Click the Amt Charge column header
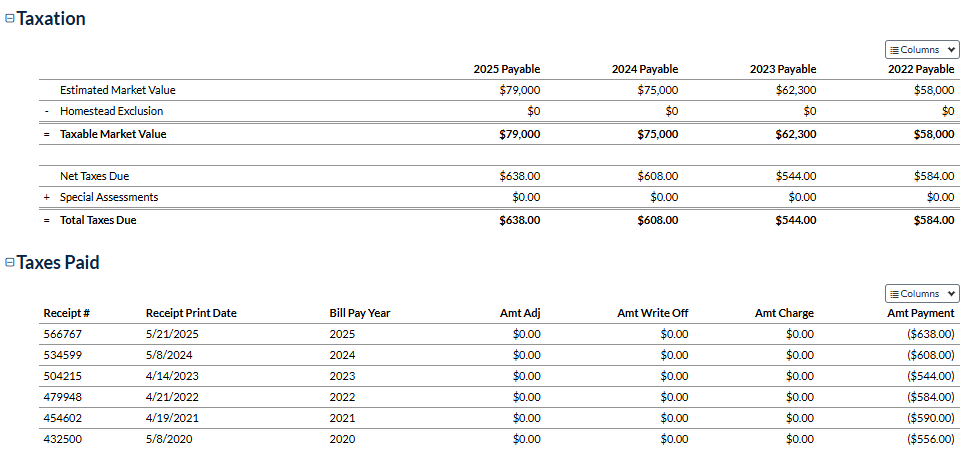The image size is (971, 472). [784, 313]
